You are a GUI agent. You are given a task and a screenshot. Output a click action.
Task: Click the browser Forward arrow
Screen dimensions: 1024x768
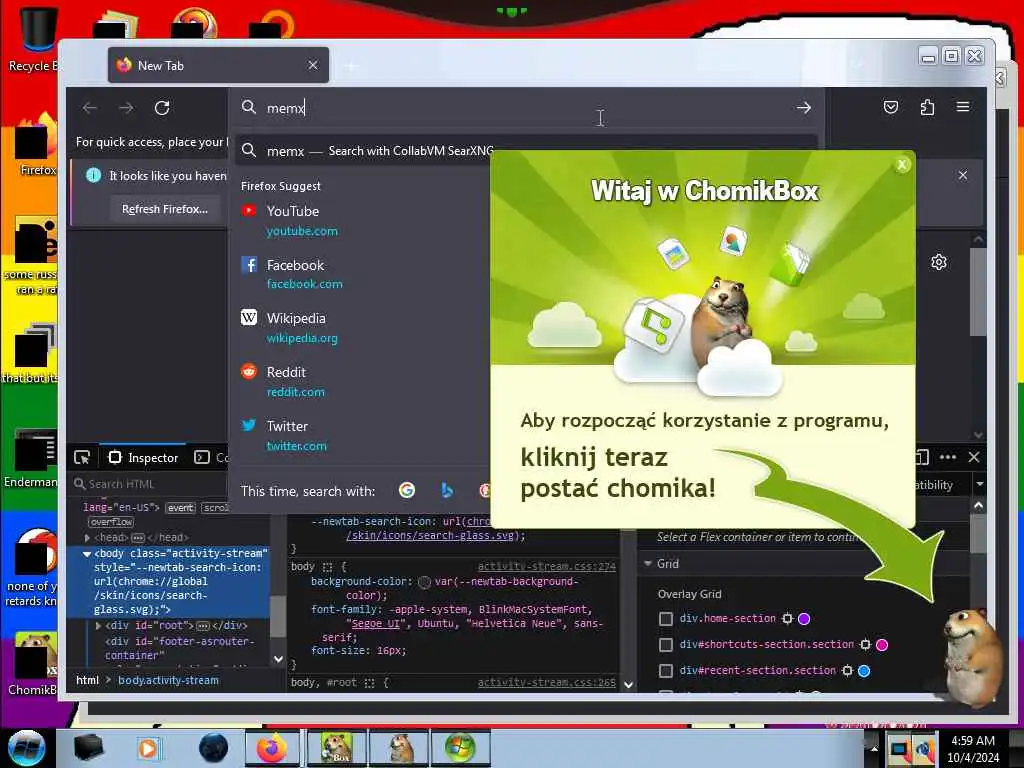point(126,108)
